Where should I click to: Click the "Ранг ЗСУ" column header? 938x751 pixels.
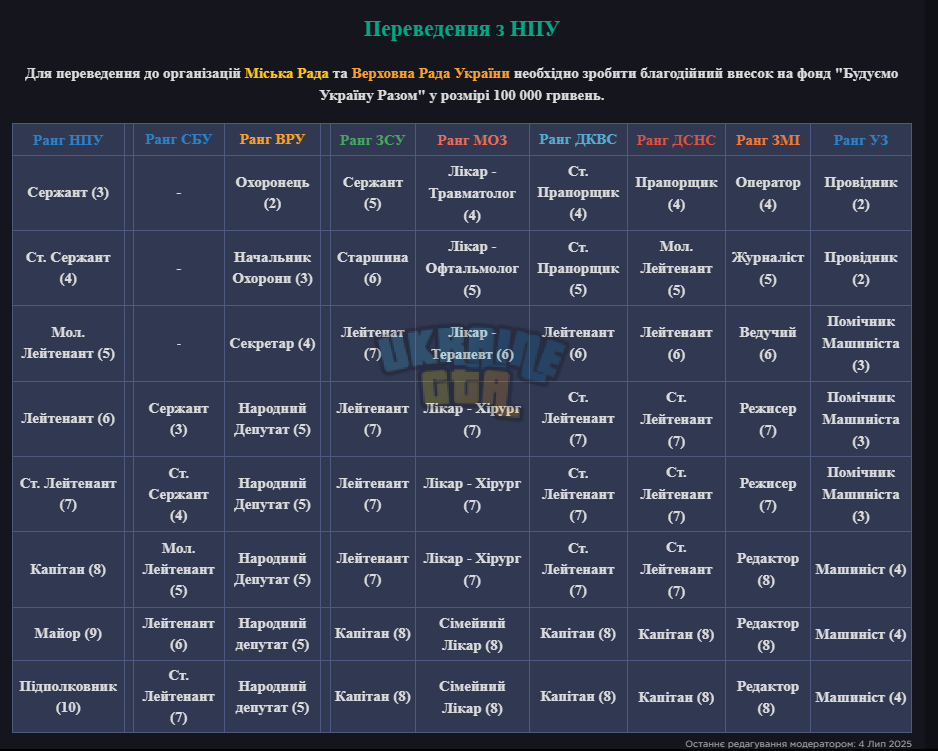372,140
